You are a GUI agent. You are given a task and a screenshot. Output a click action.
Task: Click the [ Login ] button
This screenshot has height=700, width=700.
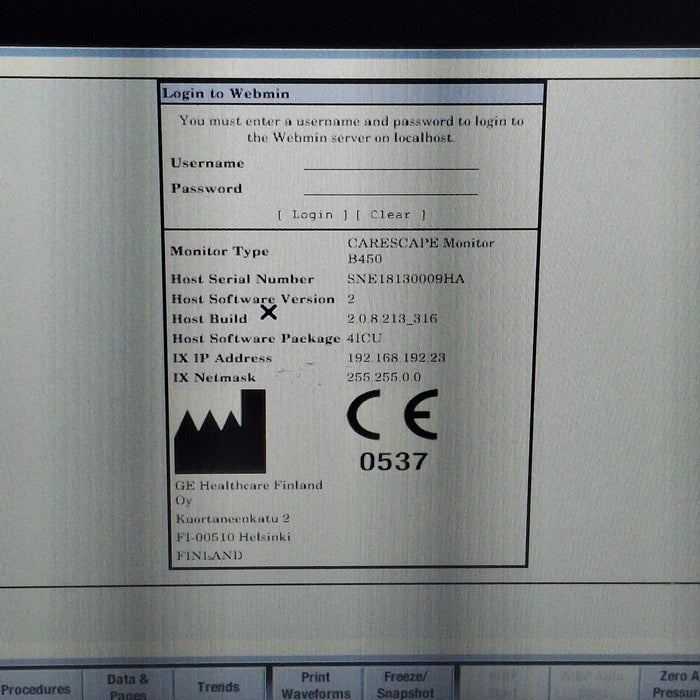[x=312, y=215]
